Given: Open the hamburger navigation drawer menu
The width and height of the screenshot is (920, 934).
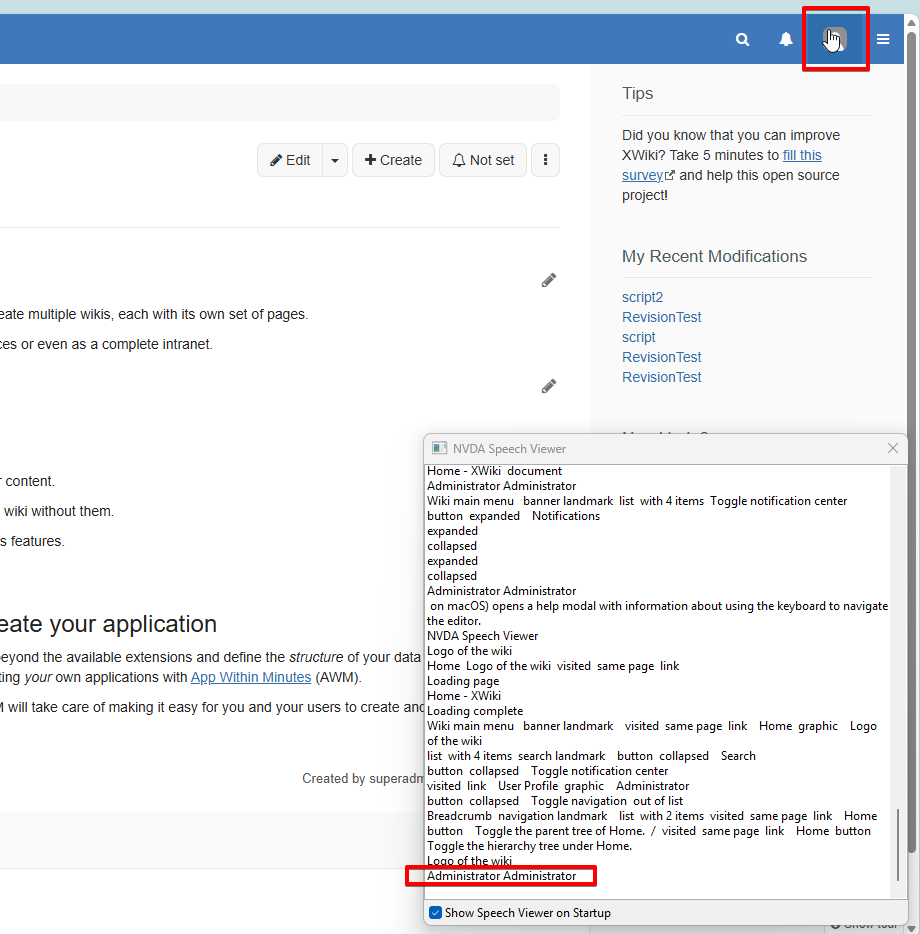Looking at the screenshot, I should point(883,39).
